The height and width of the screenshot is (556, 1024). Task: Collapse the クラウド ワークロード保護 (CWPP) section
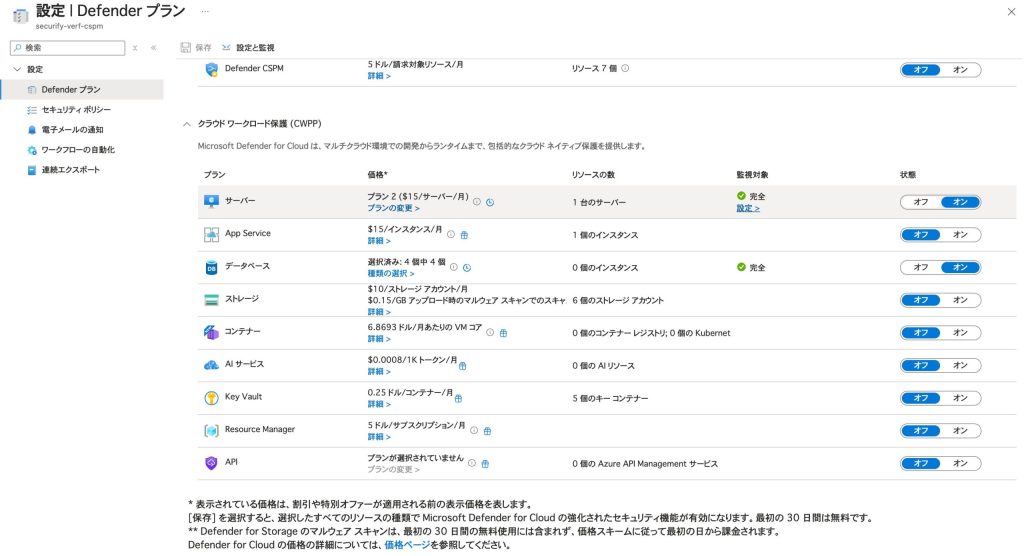click(x=185, y=123)
